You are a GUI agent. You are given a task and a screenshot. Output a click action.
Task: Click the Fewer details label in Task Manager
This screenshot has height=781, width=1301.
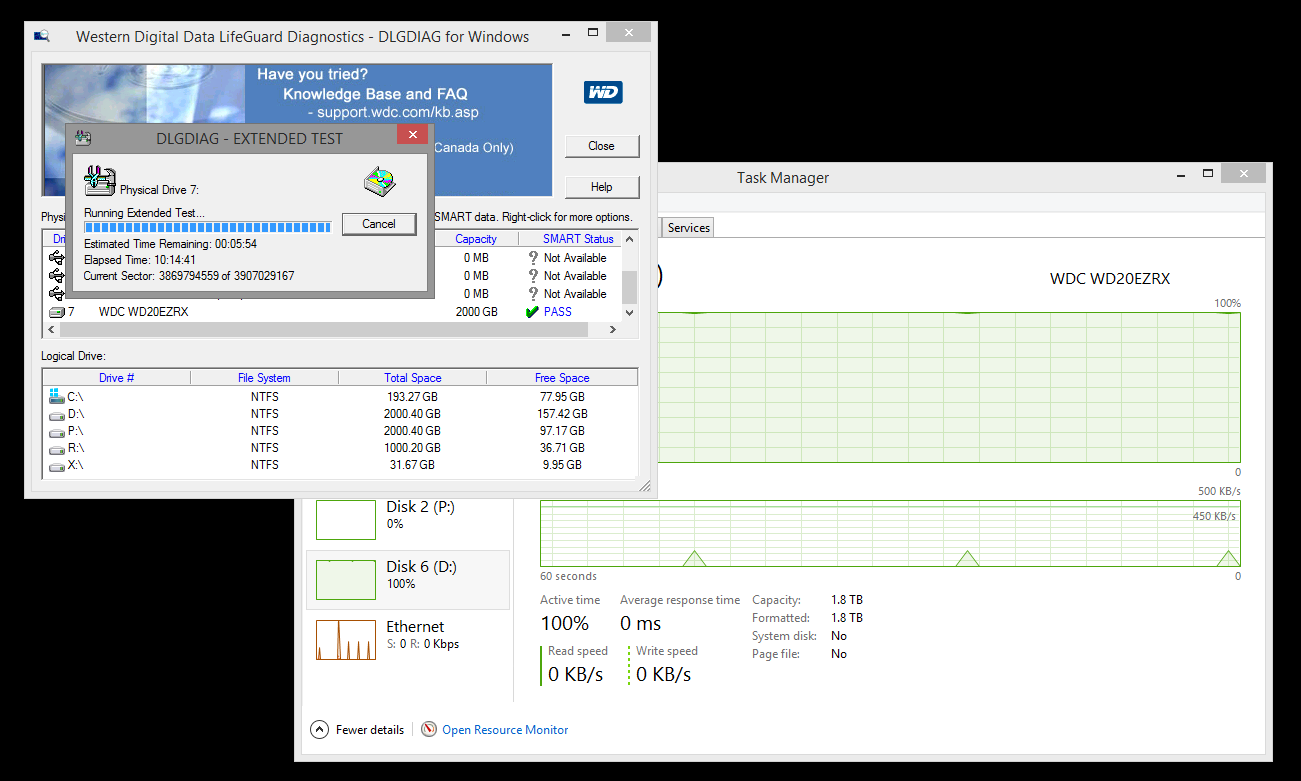[x=370, y=730]
